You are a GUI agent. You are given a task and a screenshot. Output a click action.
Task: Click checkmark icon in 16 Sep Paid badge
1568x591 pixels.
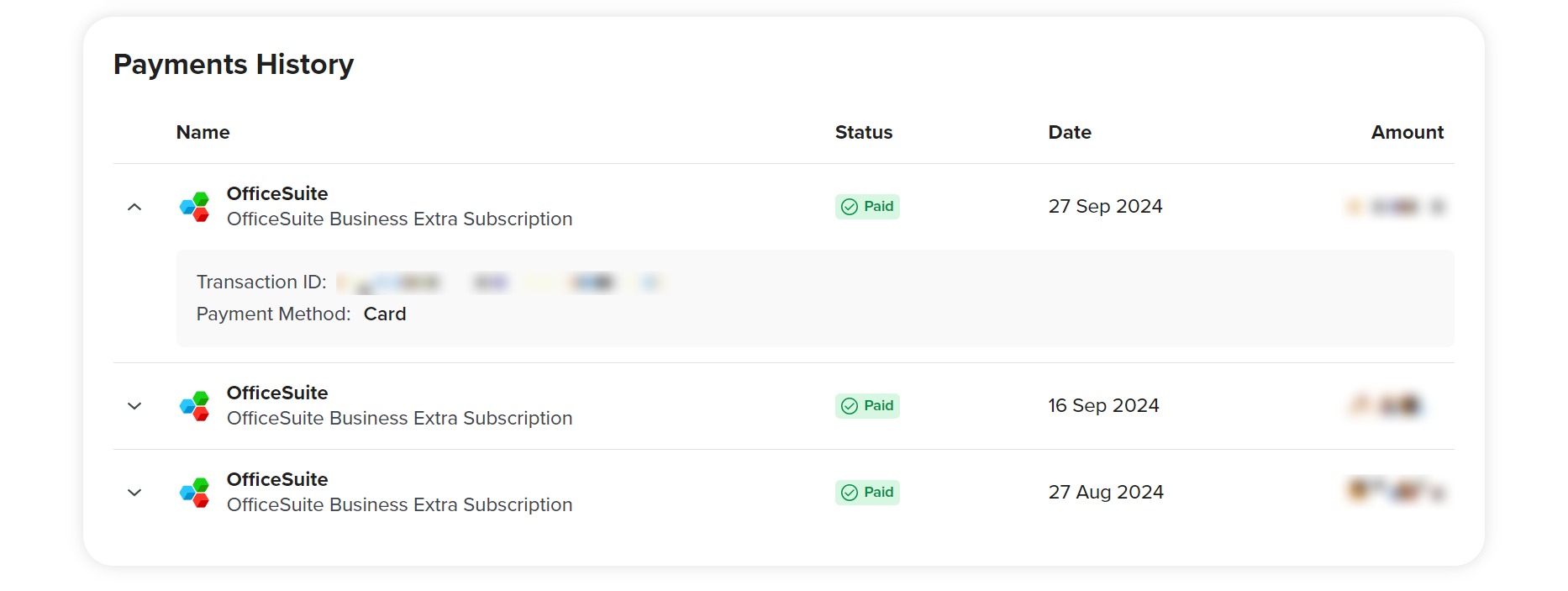tap(850, 406)
